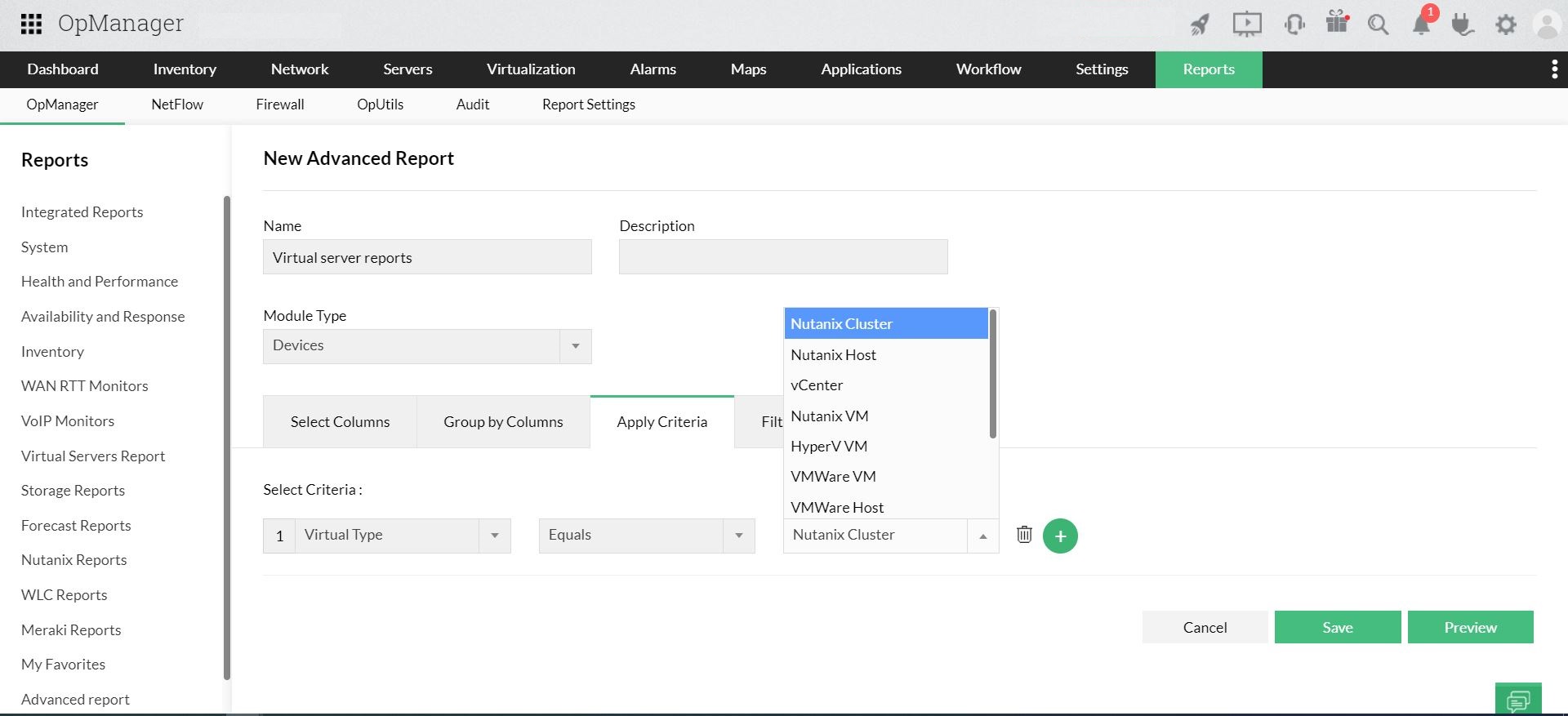Open Nutanix Reports in sidebar
Viewport: 1568px width, 716px height.
[73, 560]
